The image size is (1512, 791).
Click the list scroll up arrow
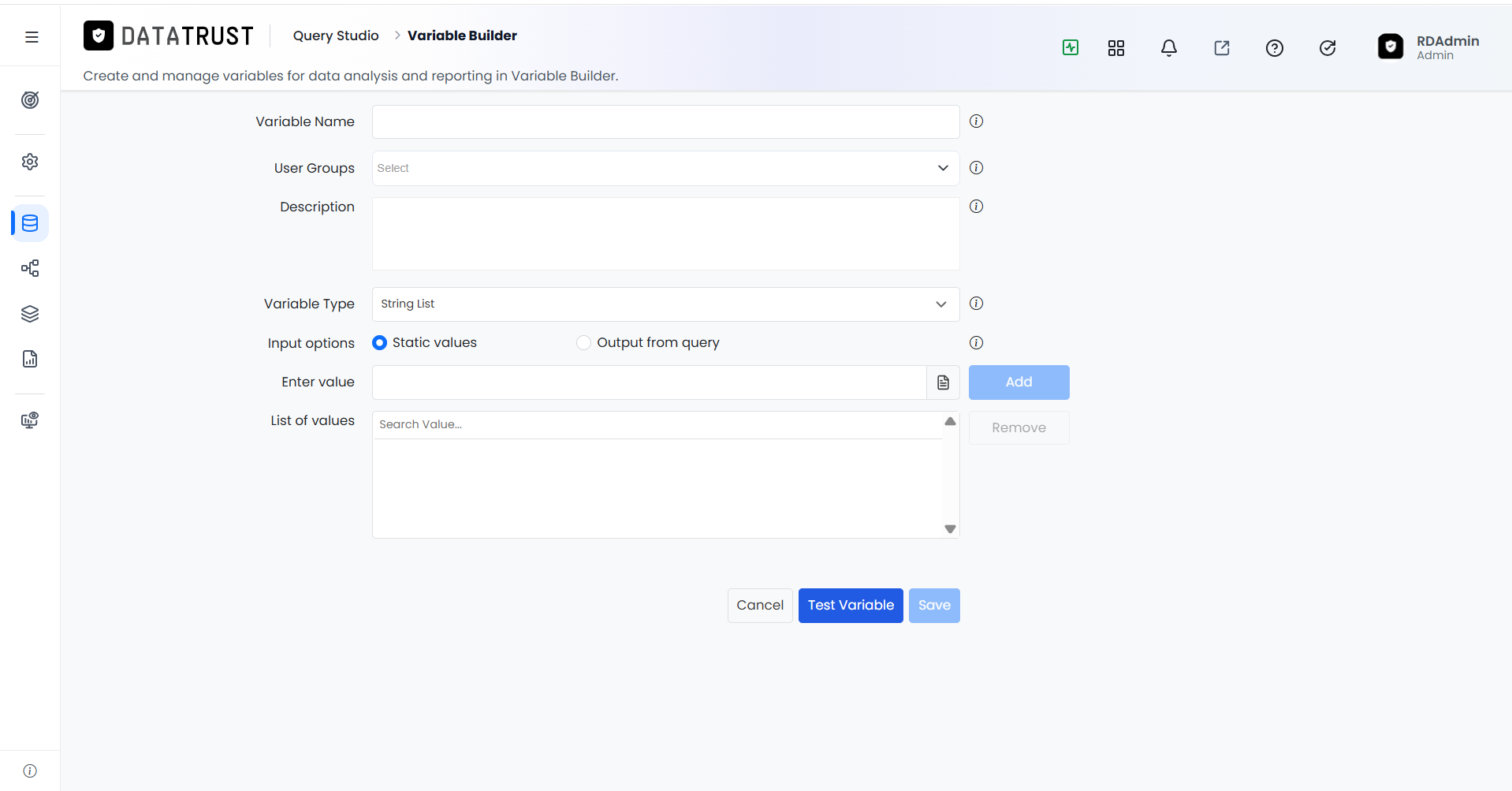950,422
